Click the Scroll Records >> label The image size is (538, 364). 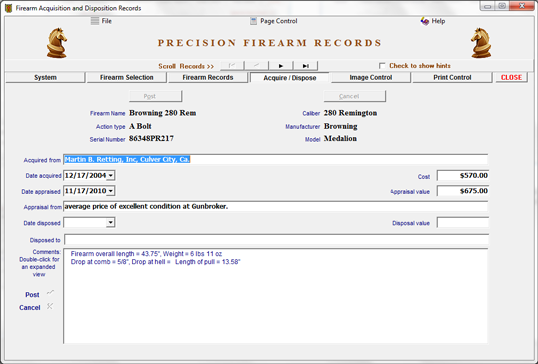[x=186, y=66]
